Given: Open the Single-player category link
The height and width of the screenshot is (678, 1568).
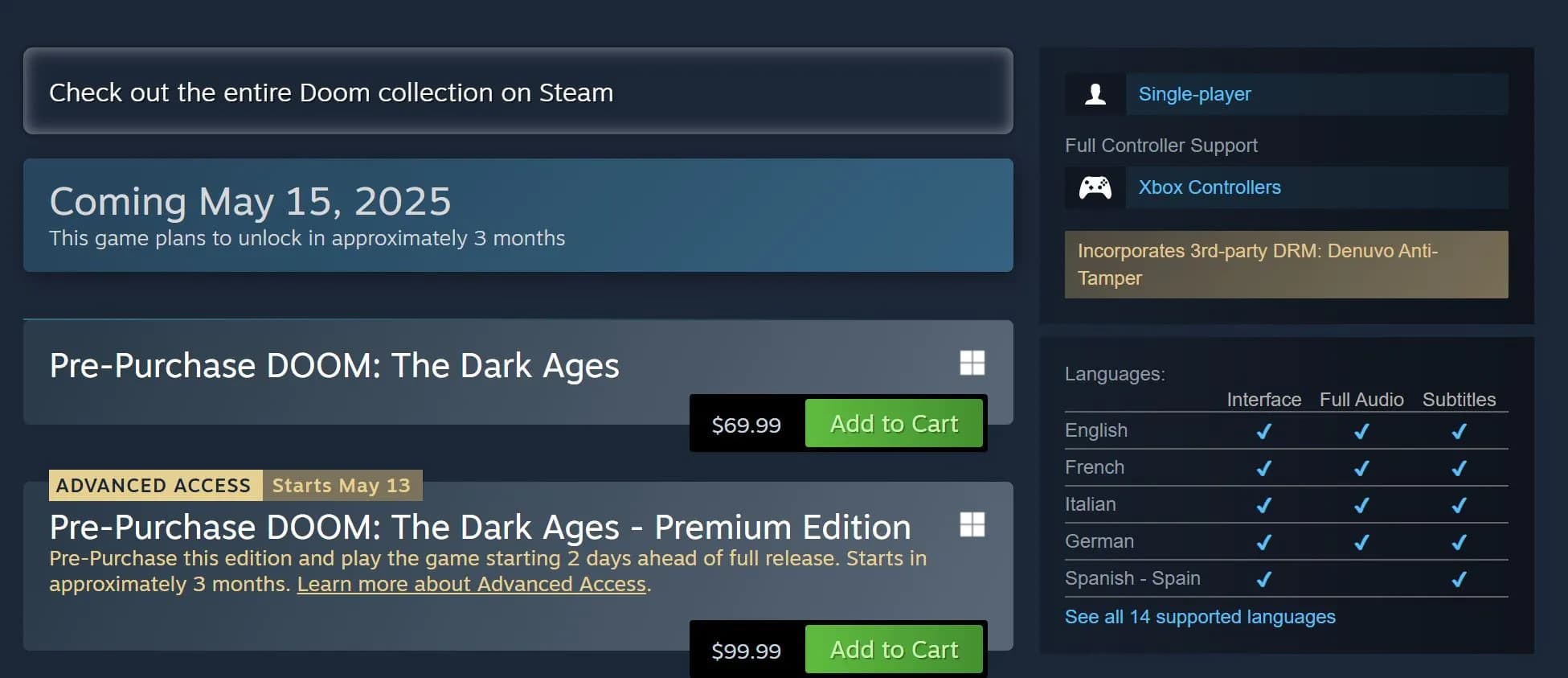Looking at the screenshot, I should tap(1194, 94).
